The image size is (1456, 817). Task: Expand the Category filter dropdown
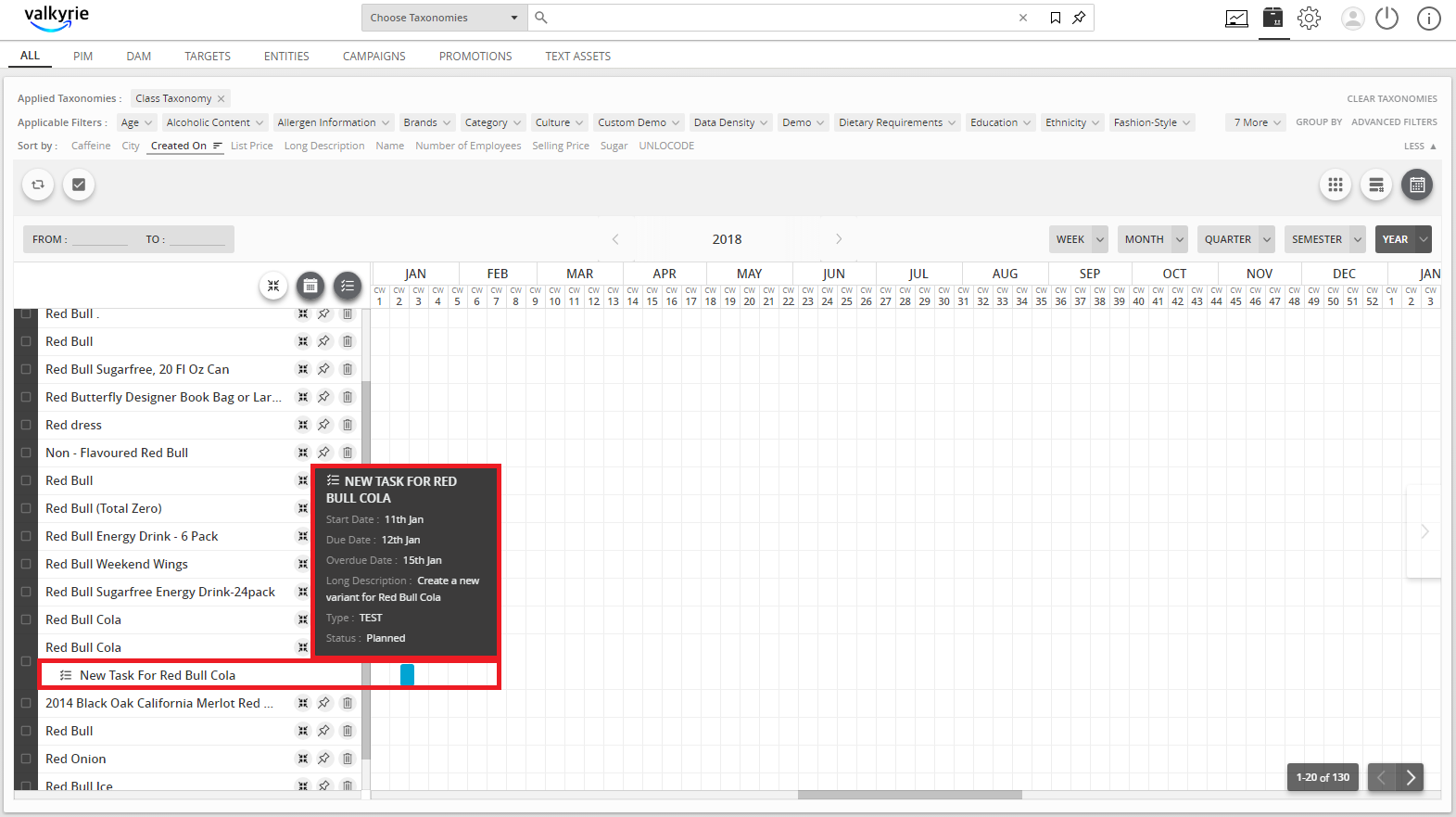(493, 122)
